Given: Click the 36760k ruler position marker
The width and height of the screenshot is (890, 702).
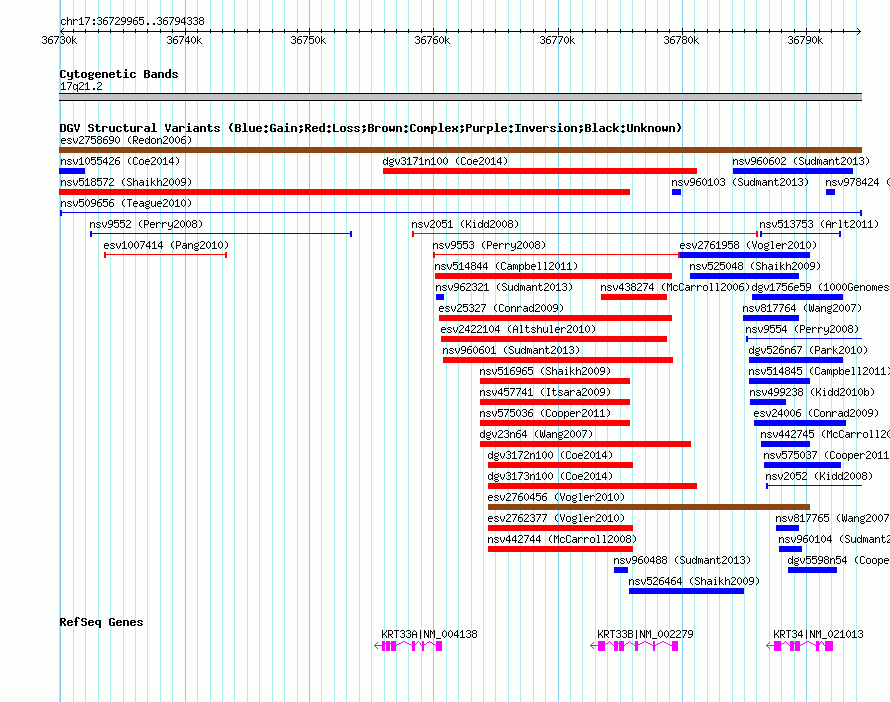Looking at the screenshot, I should click(x=432, y=40).
